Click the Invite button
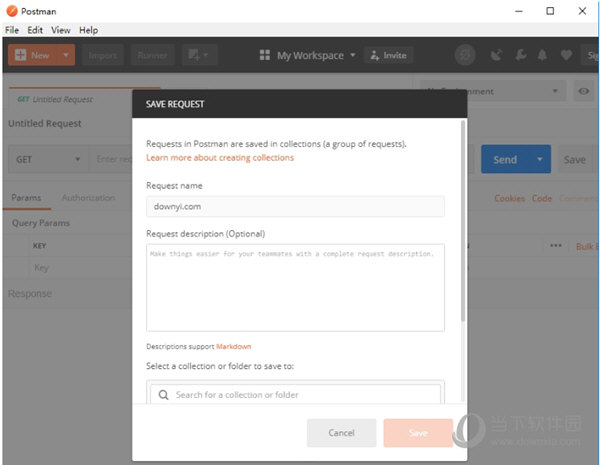The height and width of the screenshot is (465, 600). tap(388, 55)
